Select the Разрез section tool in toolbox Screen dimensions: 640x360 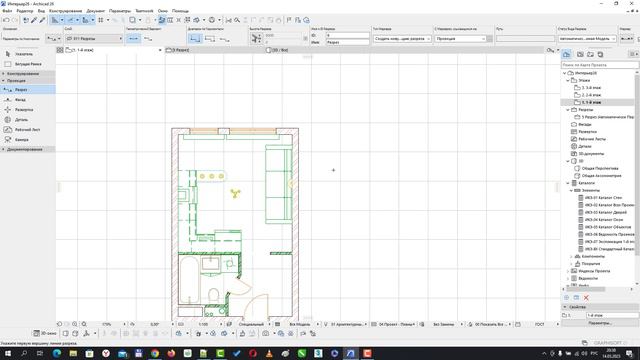[x=27, y=89]
